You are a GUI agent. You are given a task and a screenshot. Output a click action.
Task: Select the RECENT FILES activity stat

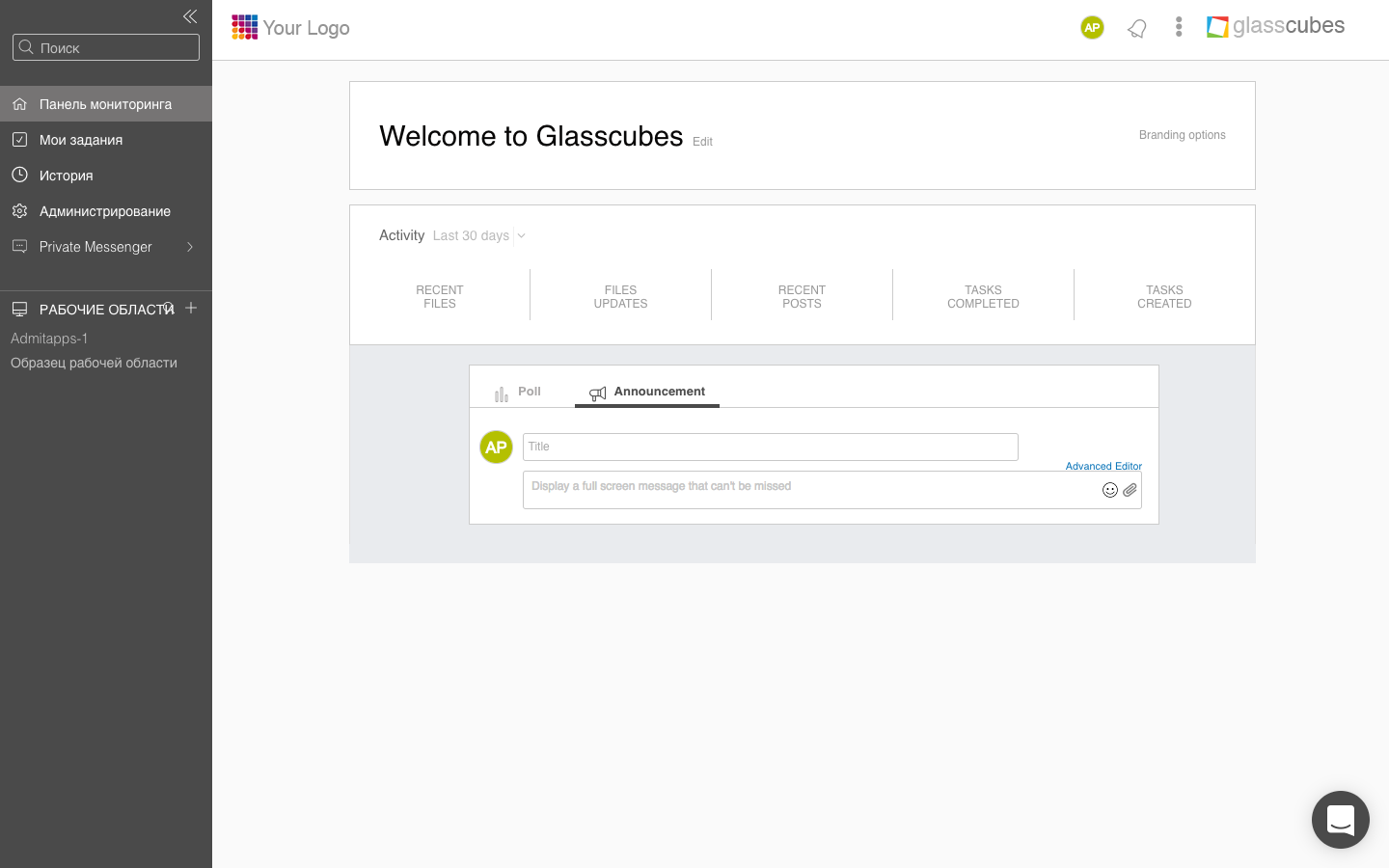(x=440, y=297)
